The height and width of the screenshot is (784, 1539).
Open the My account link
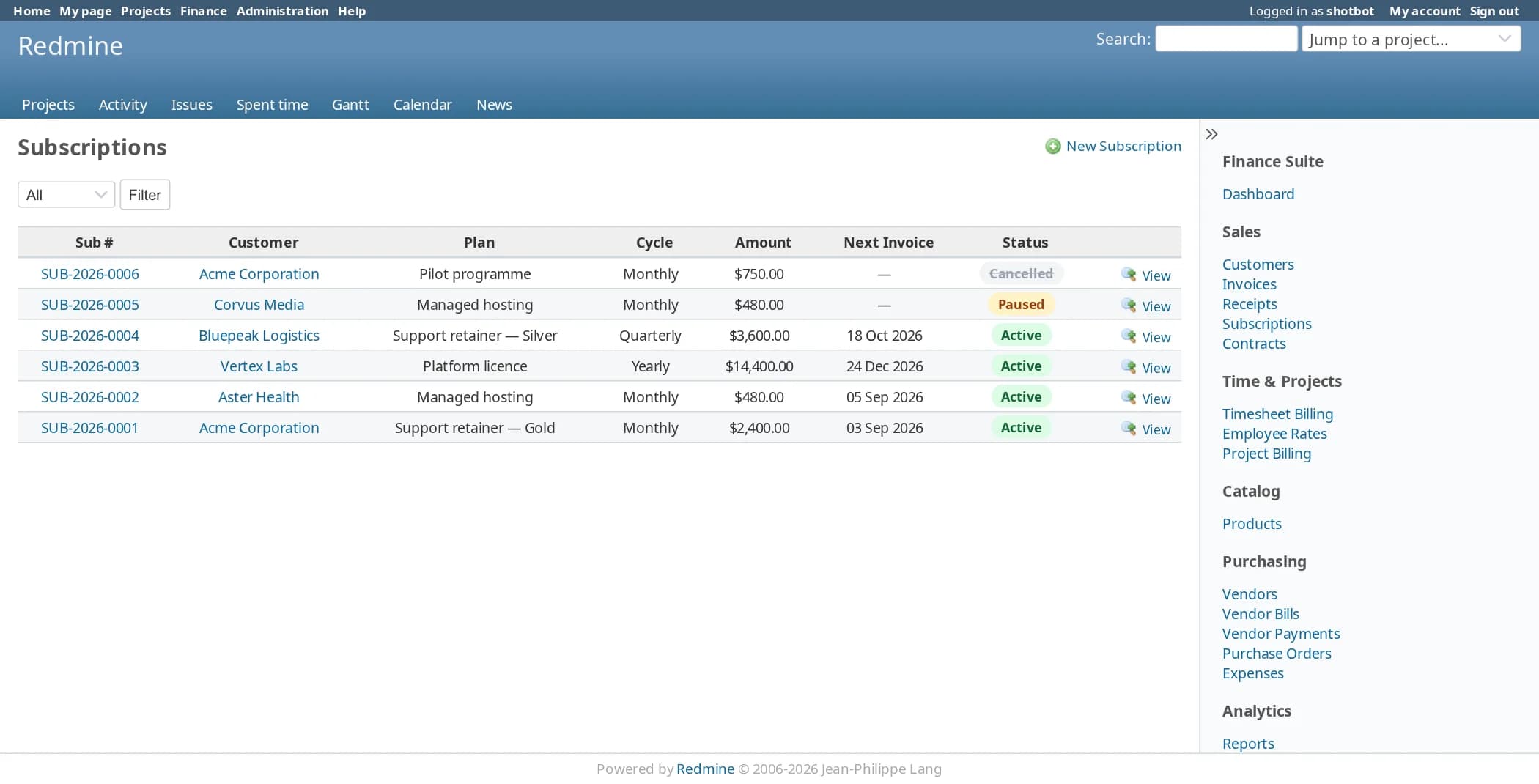click(1425, 11)
